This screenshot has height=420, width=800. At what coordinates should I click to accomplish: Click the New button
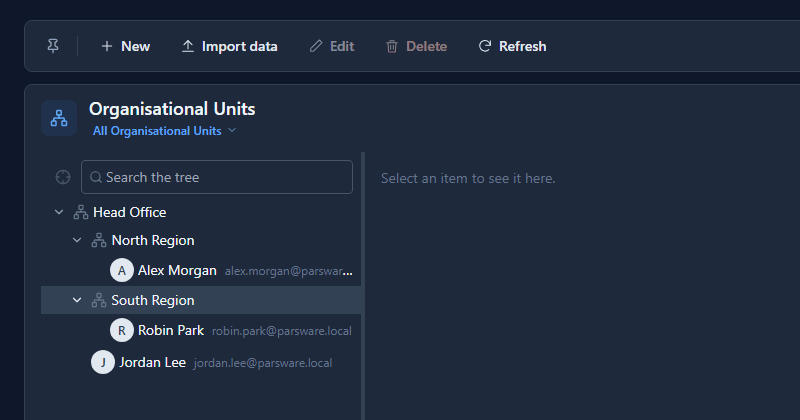click(x=126, y=46)
